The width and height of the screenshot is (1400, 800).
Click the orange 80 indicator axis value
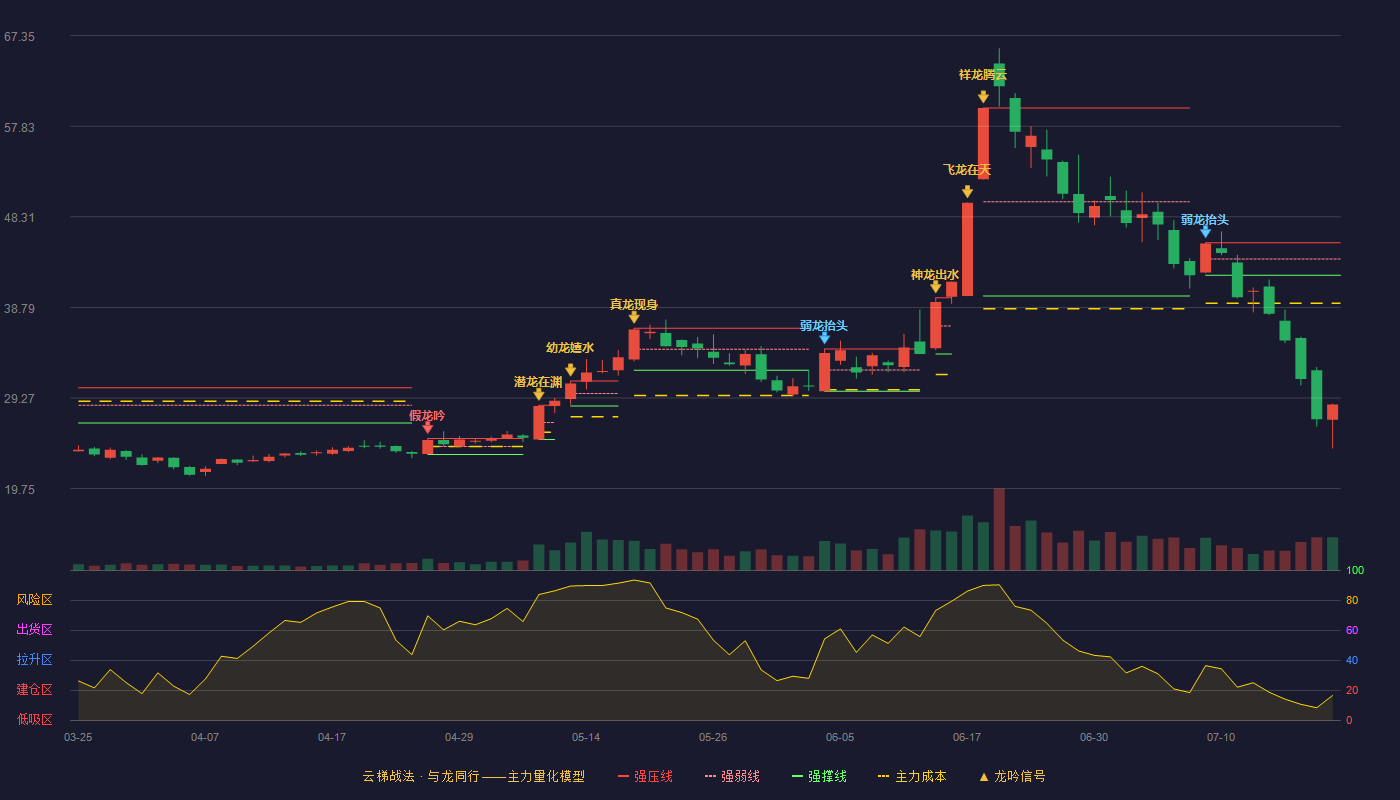[x=1352, y=601]
